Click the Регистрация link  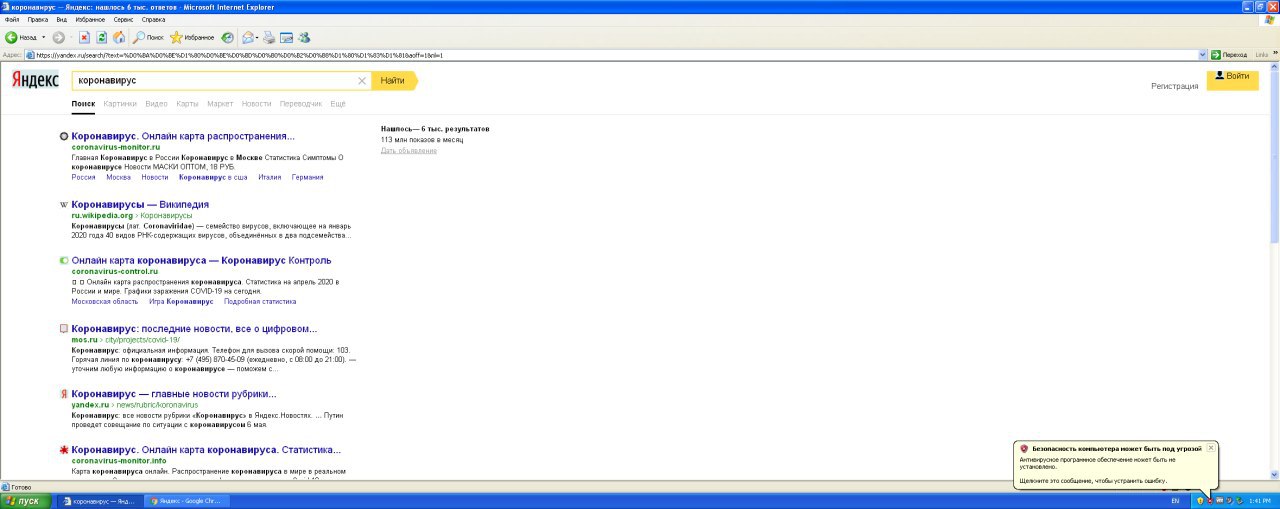(1174, 86)
